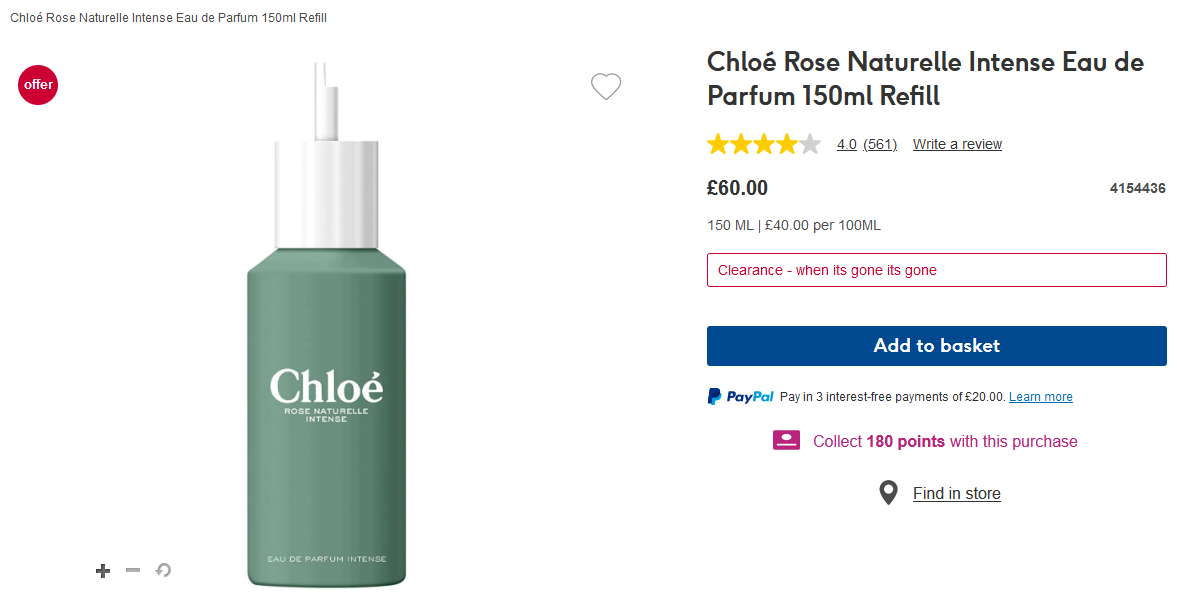
Task: Zoom in on product image with plus icon
Action: coord(102,571)
